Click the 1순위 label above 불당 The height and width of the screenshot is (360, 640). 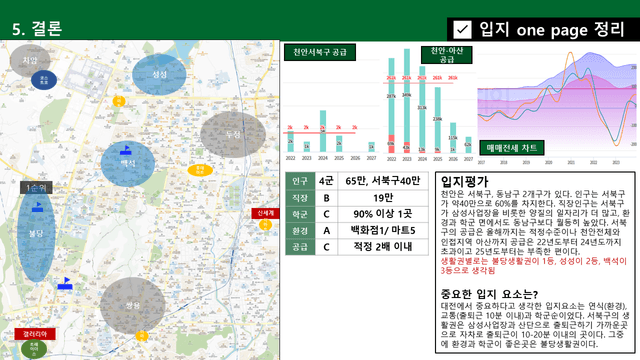pyautogui.click(x=36, y=188)
